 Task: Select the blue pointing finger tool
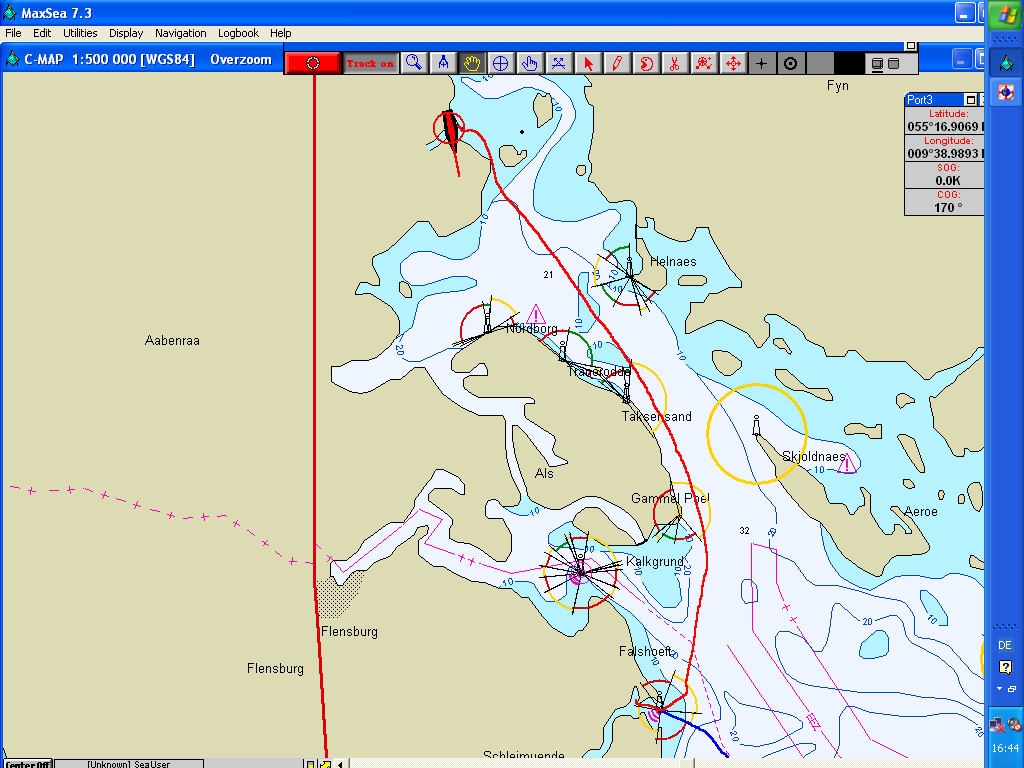click(530, 63)
